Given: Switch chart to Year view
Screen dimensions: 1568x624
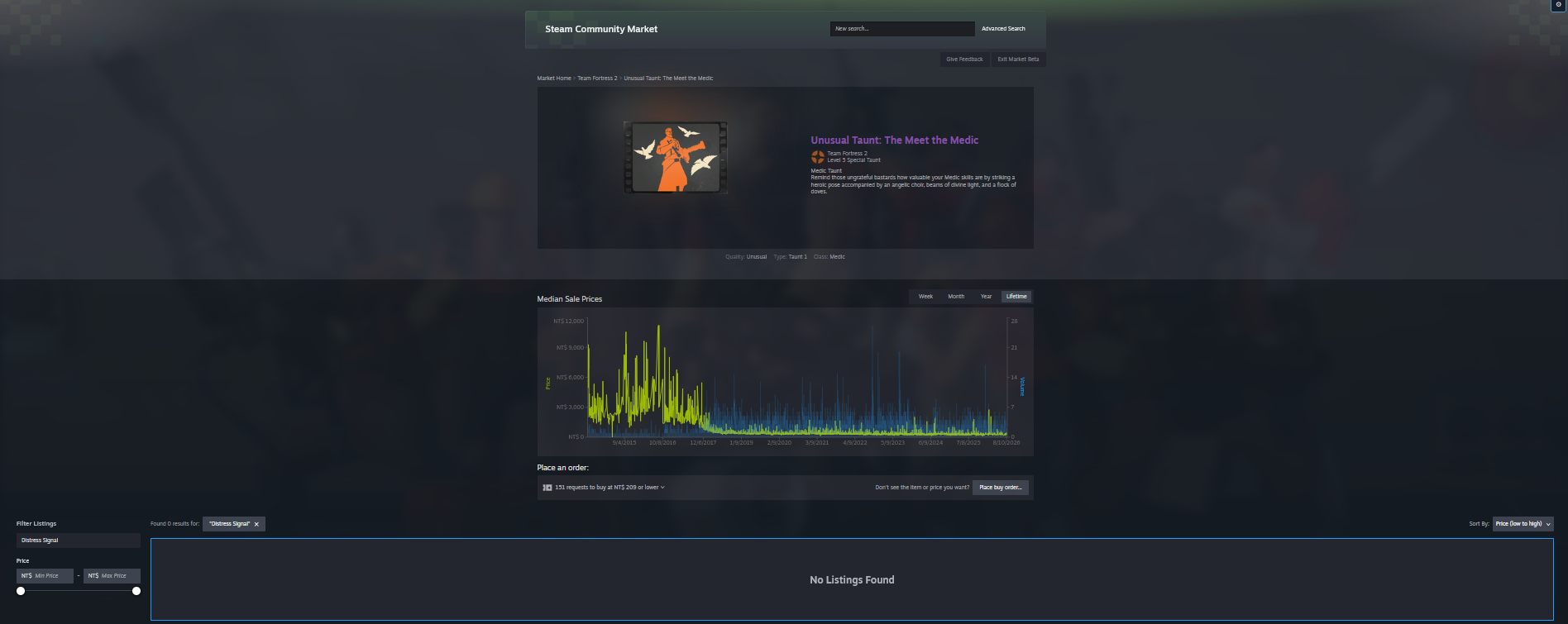Looking at the screenshot, I should click(x=986, y=297).
